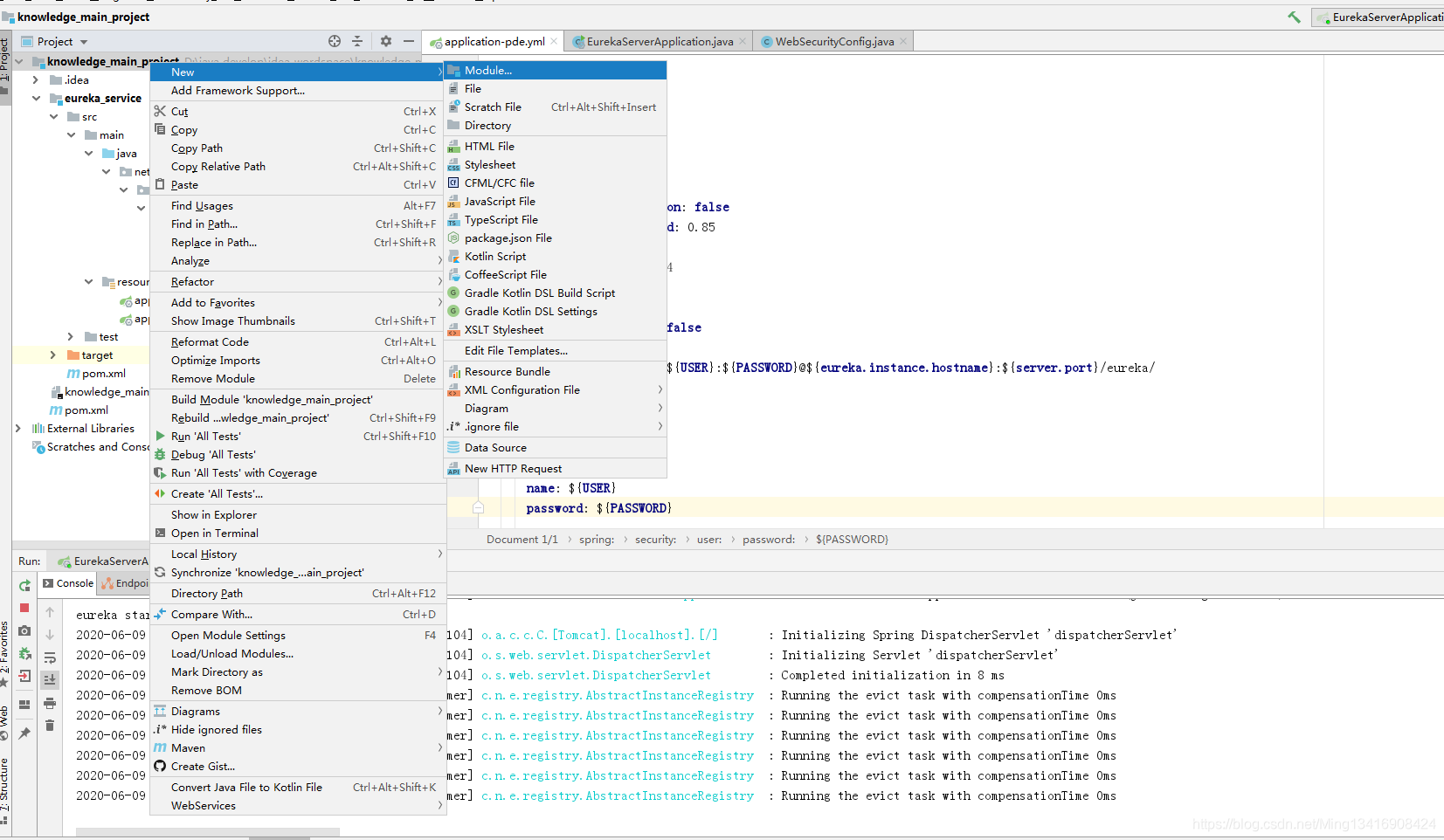The width and height of the screenshot is (1444, 840).
Task: Click pom.xml under eureka_service
Action: (104, 374)
